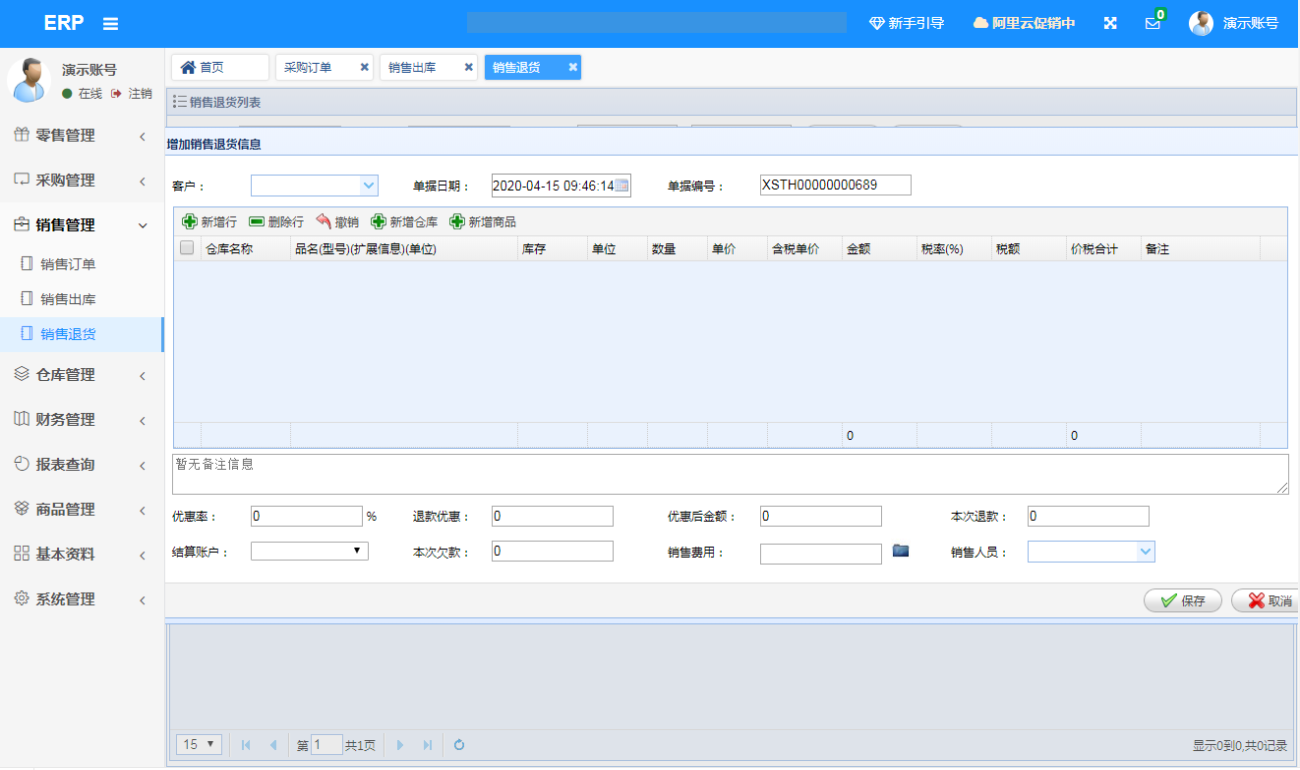Viewport: 1300px width, 770px height.
Task: Go to previous page in pager
Action: 273,745
